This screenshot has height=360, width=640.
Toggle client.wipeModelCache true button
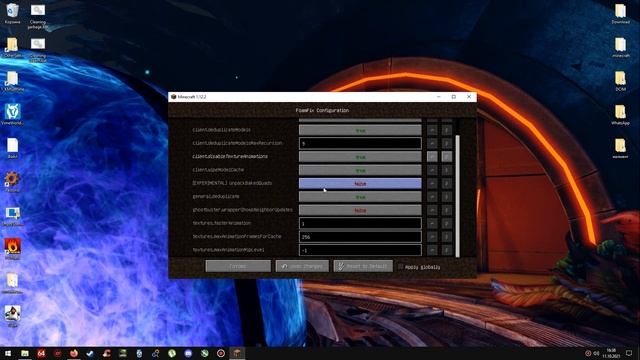point(360,170)
